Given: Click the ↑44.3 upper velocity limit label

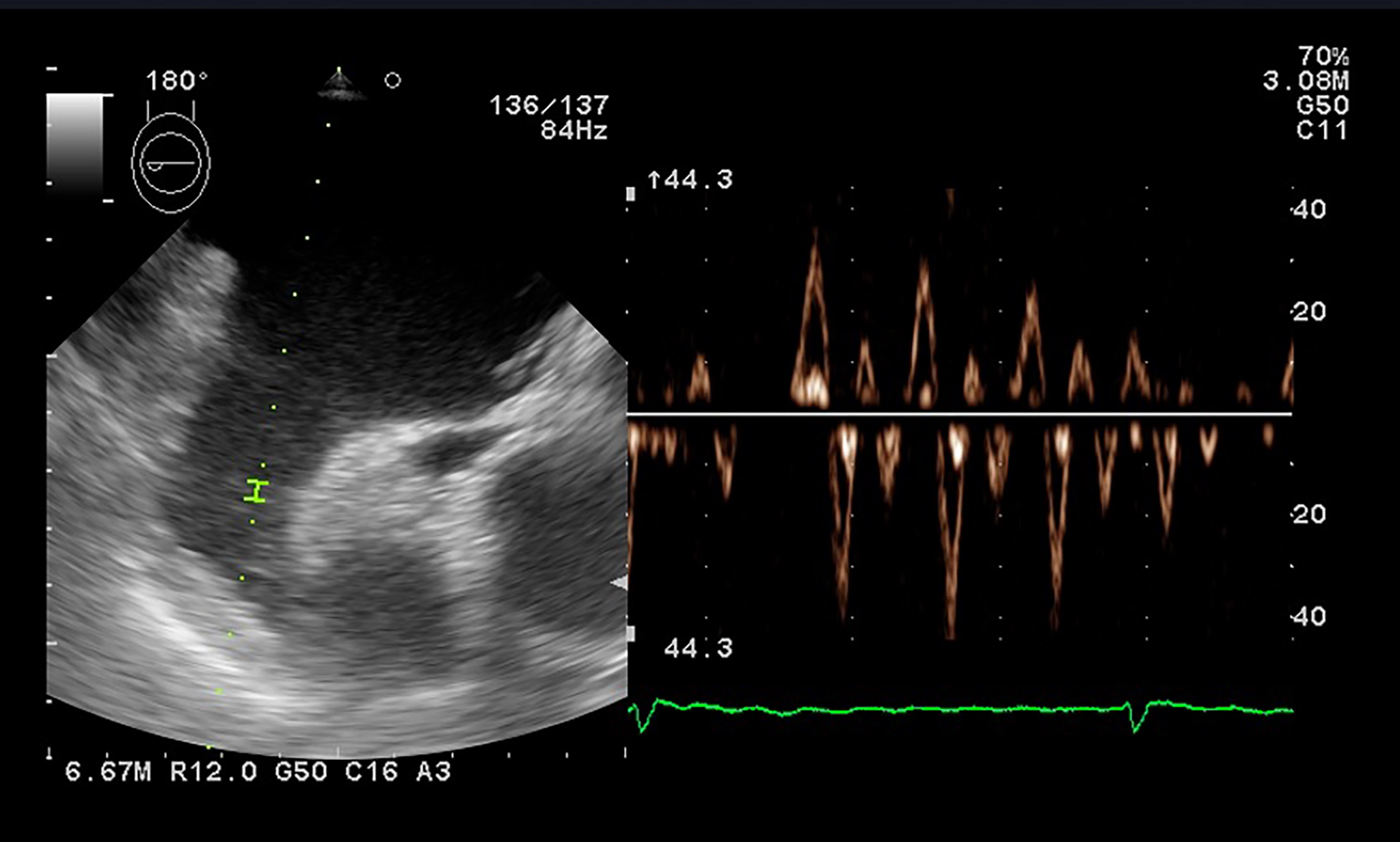Looking at the screenshot, I should coord(690,180).
